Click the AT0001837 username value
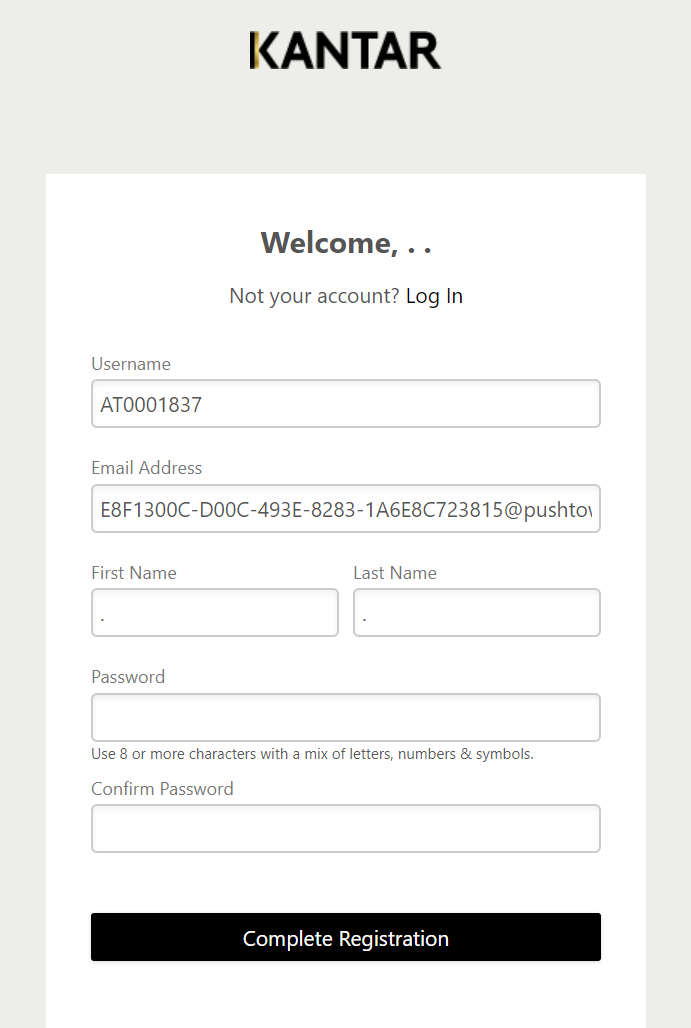Viewport: 691px width, 1028px height. pyautogui.click(x=151, y=405)
